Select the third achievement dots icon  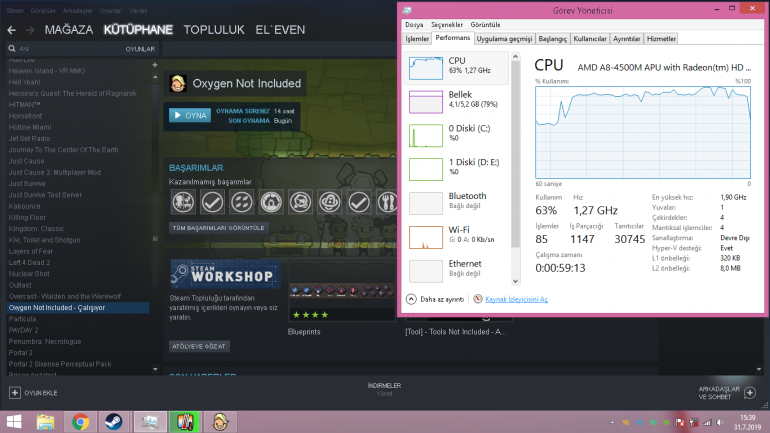(x=242, y=202)
